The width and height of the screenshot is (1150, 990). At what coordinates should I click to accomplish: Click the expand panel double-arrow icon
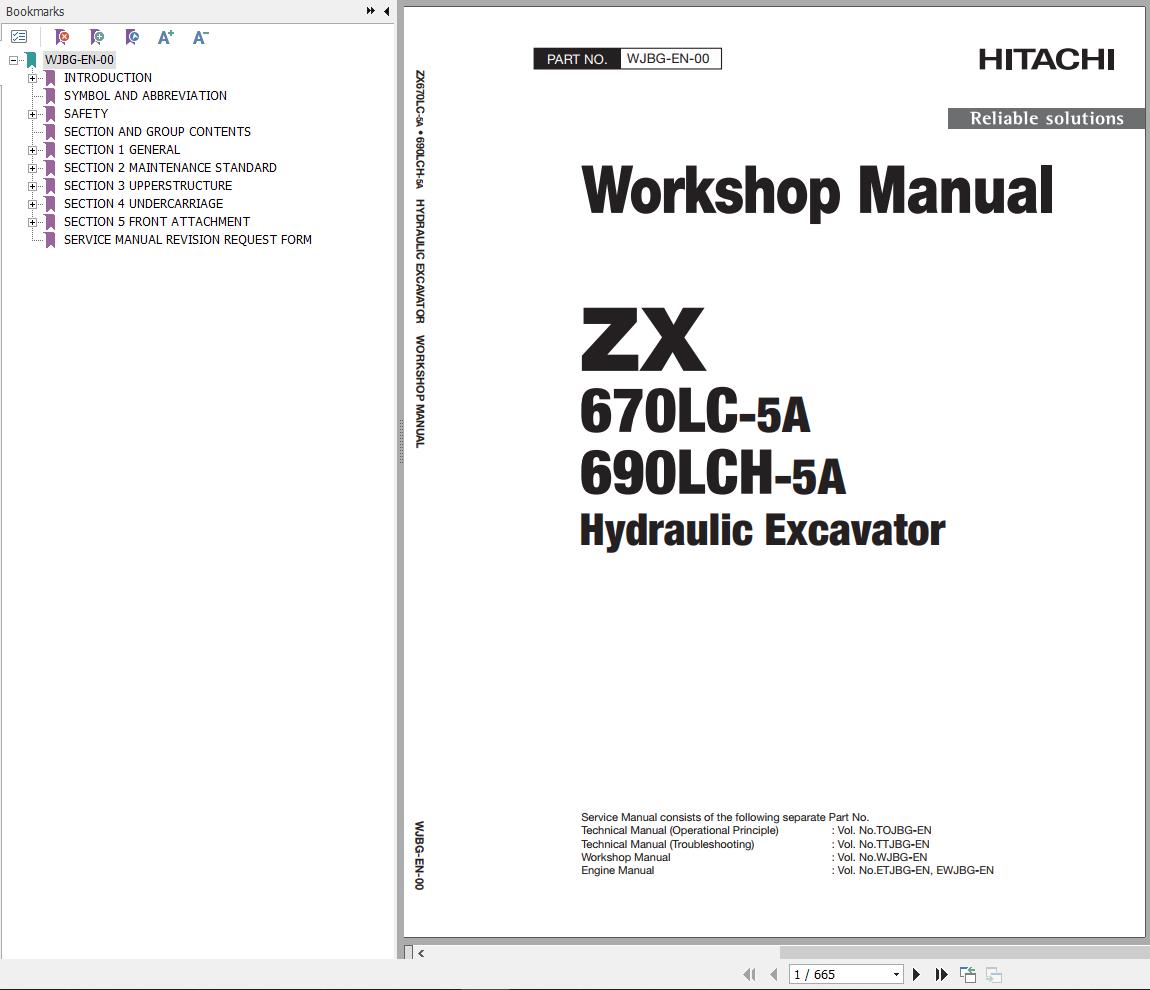(371, 11)
